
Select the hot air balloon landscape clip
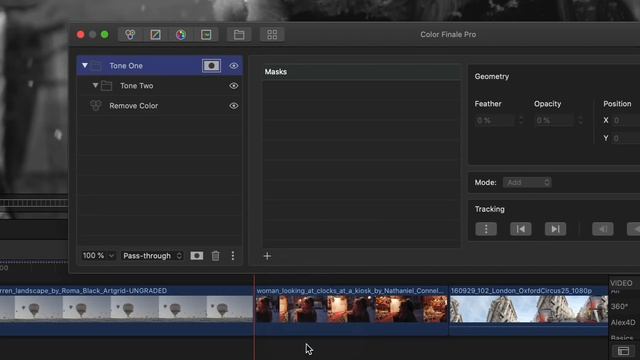click(126, 311)
